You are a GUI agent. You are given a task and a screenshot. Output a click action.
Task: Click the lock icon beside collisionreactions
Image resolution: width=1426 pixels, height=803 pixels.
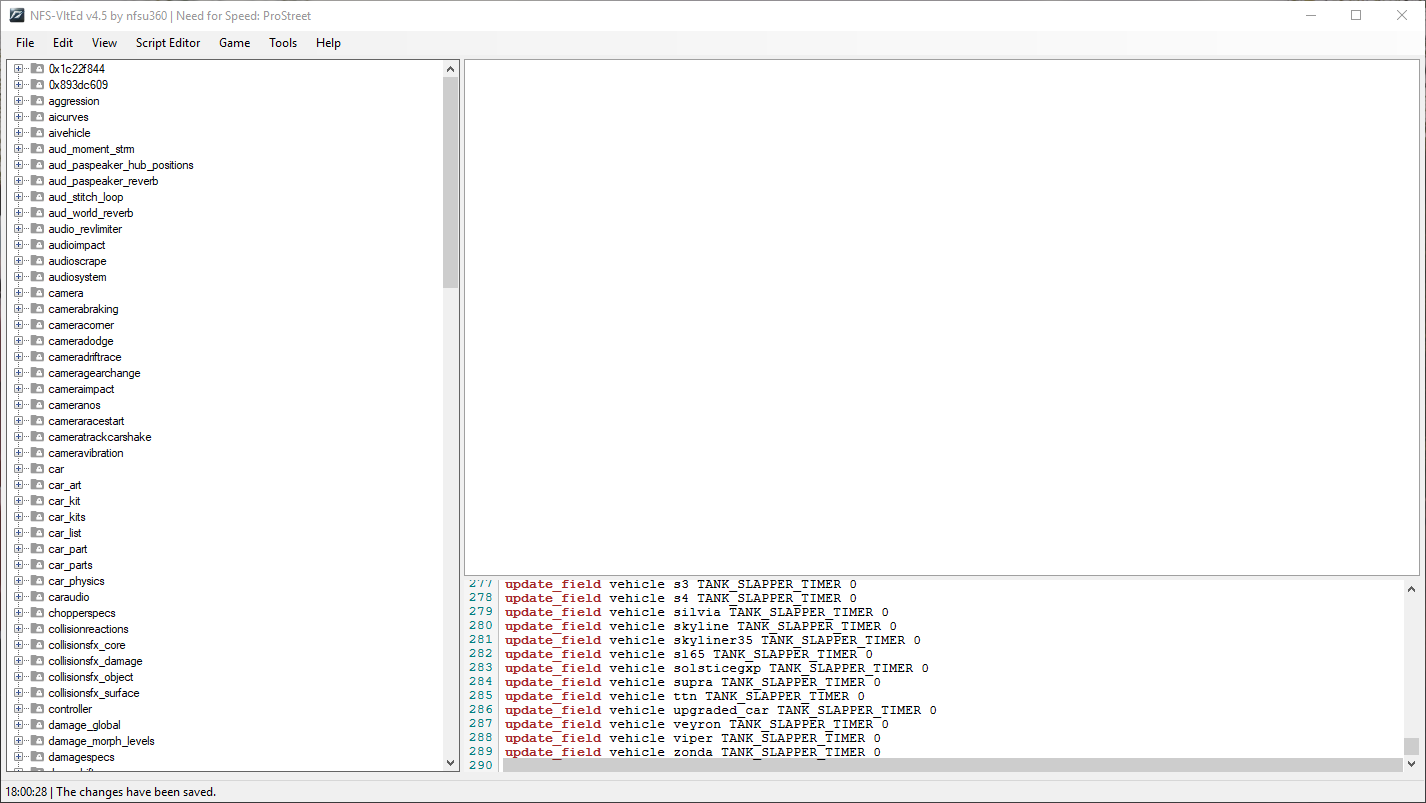(38, 629)
